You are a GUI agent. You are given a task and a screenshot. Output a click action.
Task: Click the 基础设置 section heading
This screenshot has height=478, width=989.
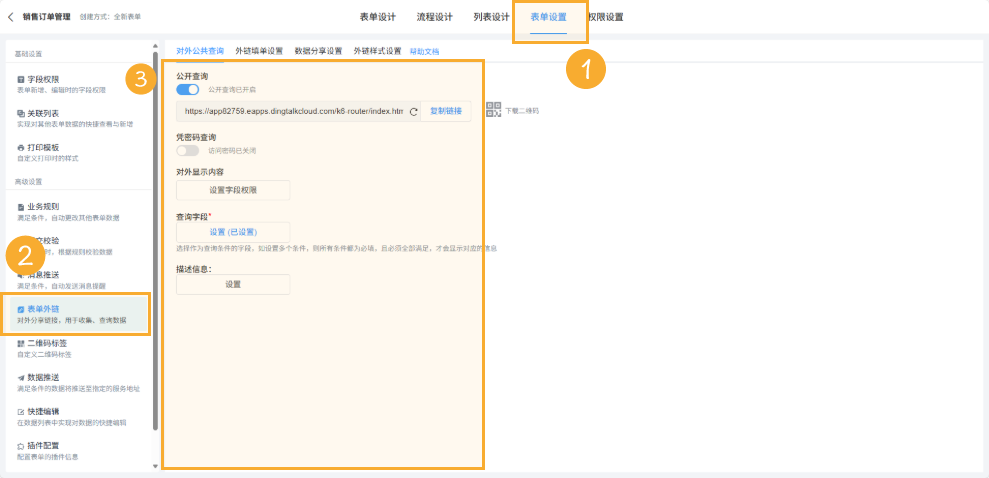(28, 54)
